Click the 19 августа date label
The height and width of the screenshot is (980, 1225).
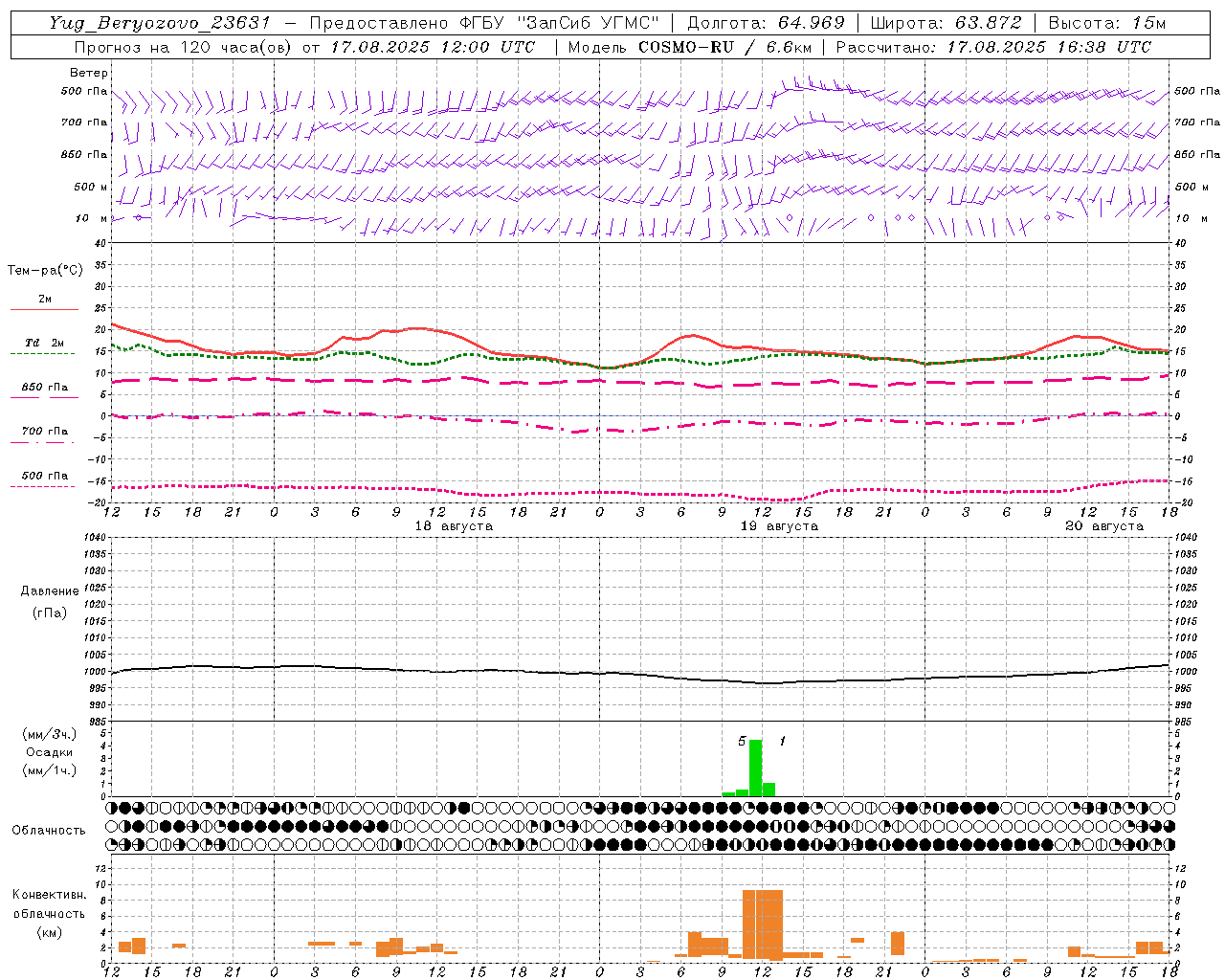[779, 526]
